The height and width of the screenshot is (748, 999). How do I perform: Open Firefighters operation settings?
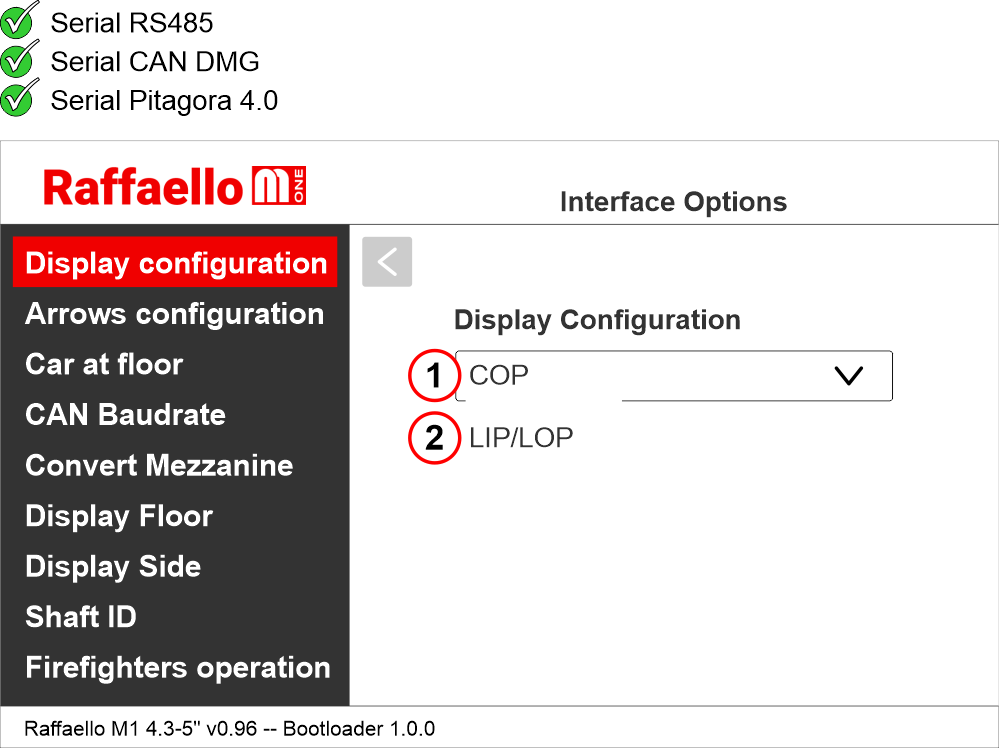178,667
